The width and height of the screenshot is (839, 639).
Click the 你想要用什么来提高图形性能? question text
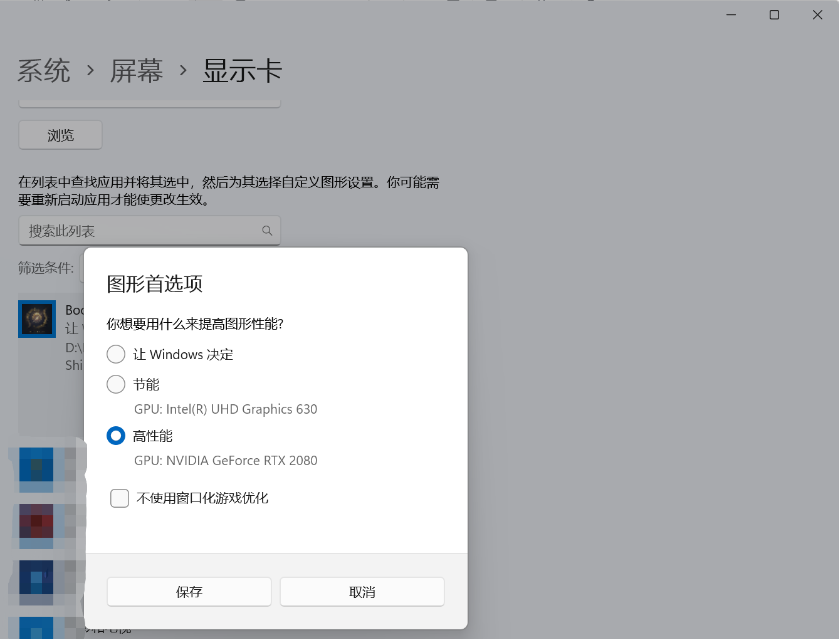point(195,324)
